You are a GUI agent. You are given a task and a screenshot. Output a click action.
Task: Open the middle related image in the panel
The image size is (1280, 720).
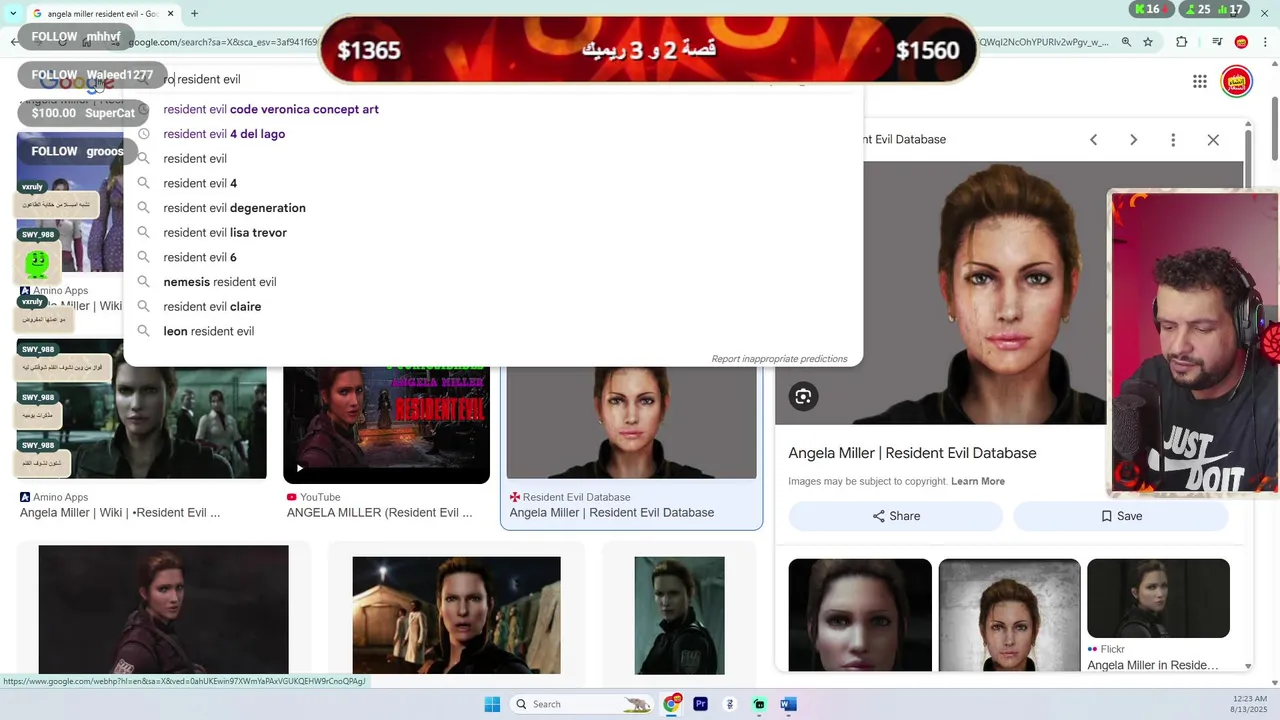tap(1009, 615)
